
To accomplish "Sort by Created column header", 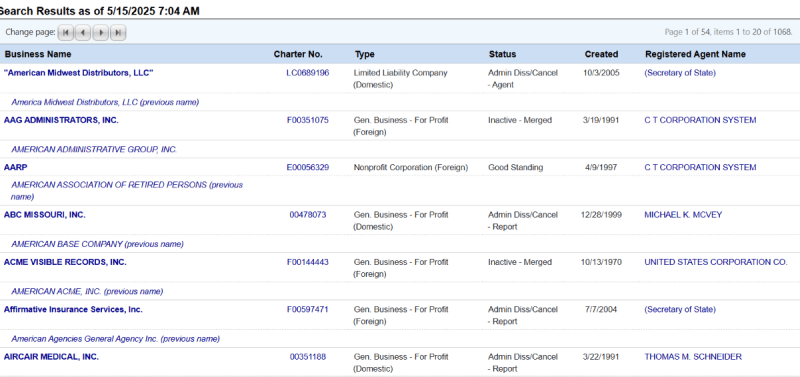I will (601, 54).
